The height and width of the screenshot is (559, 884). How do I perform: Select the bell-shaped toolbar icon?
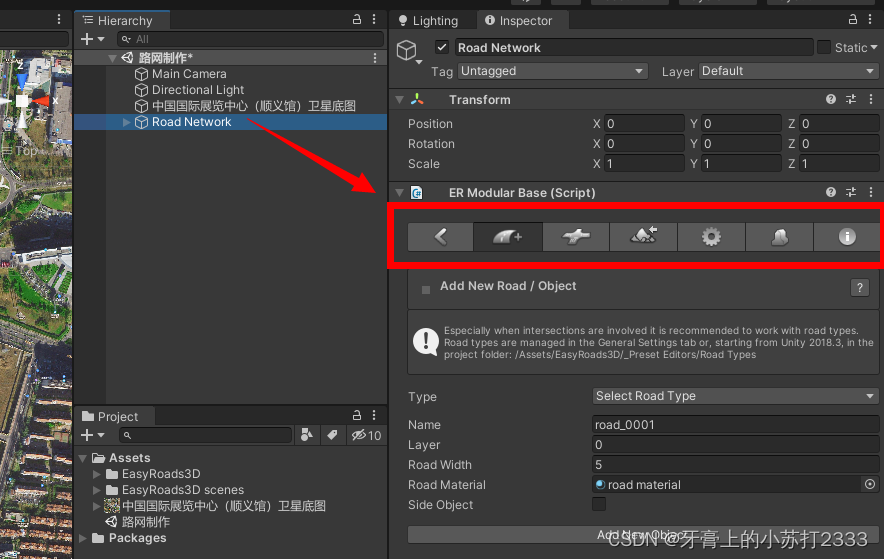pyautogui.click(x=779, y=237)
